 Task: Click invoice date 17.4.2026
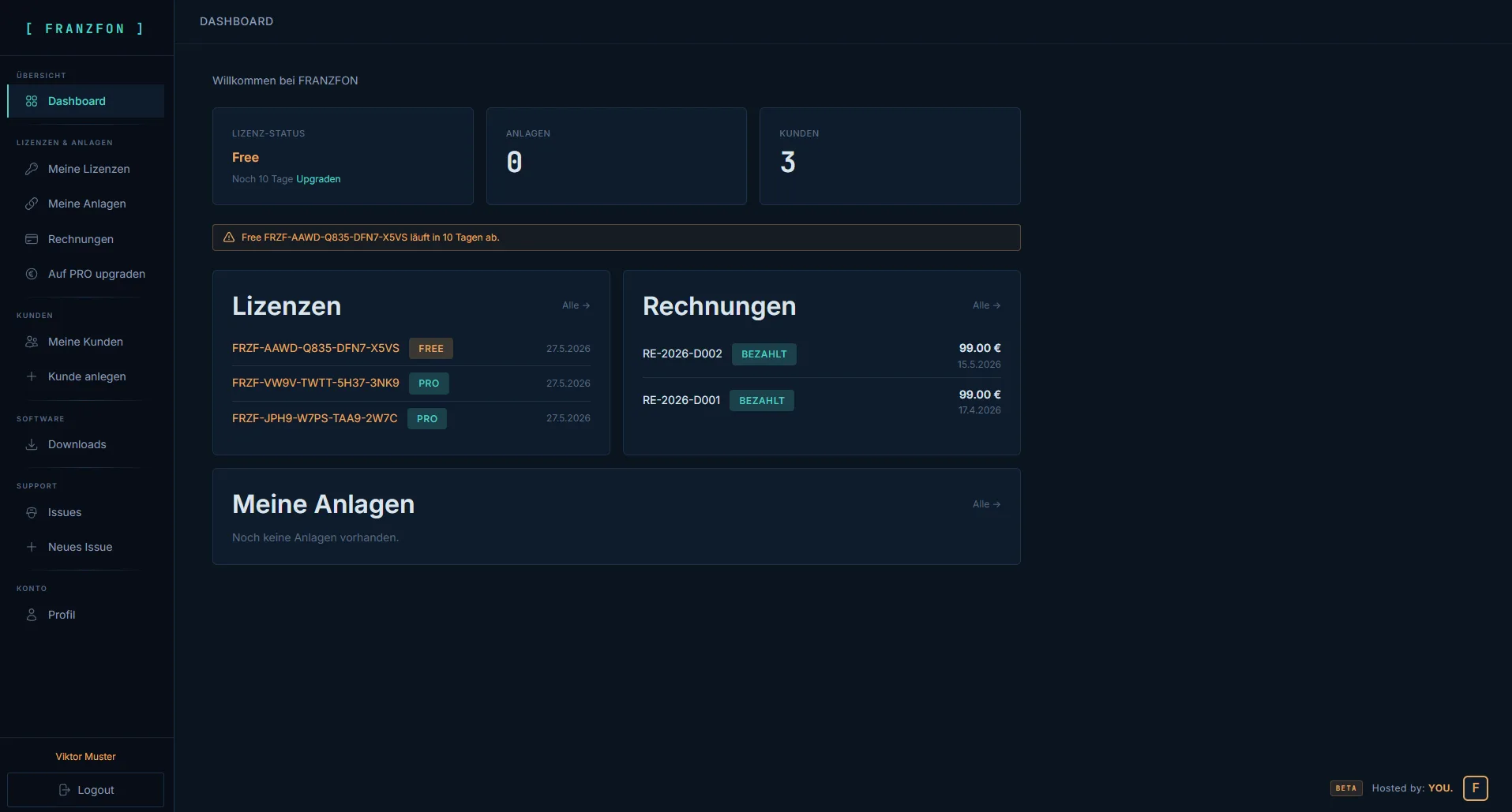pos(980,410)
